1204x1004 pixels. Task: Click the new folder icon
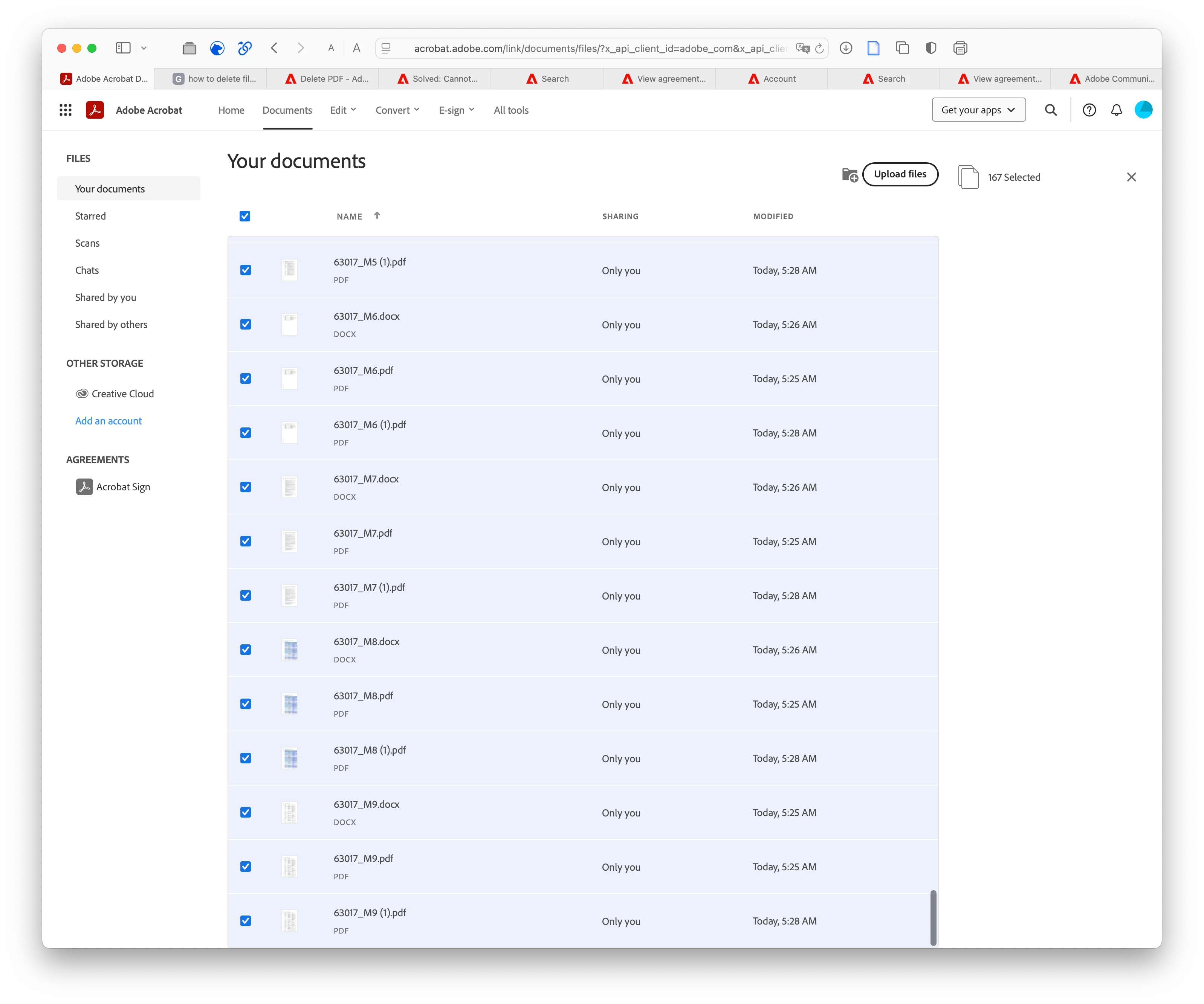tap(850, 175)
